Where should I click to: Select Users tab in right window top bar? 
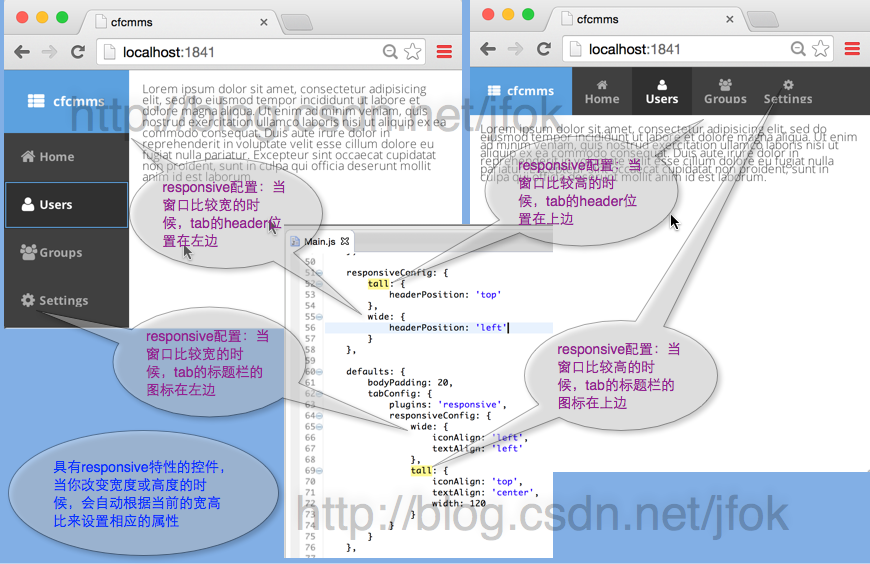[662, 92]
